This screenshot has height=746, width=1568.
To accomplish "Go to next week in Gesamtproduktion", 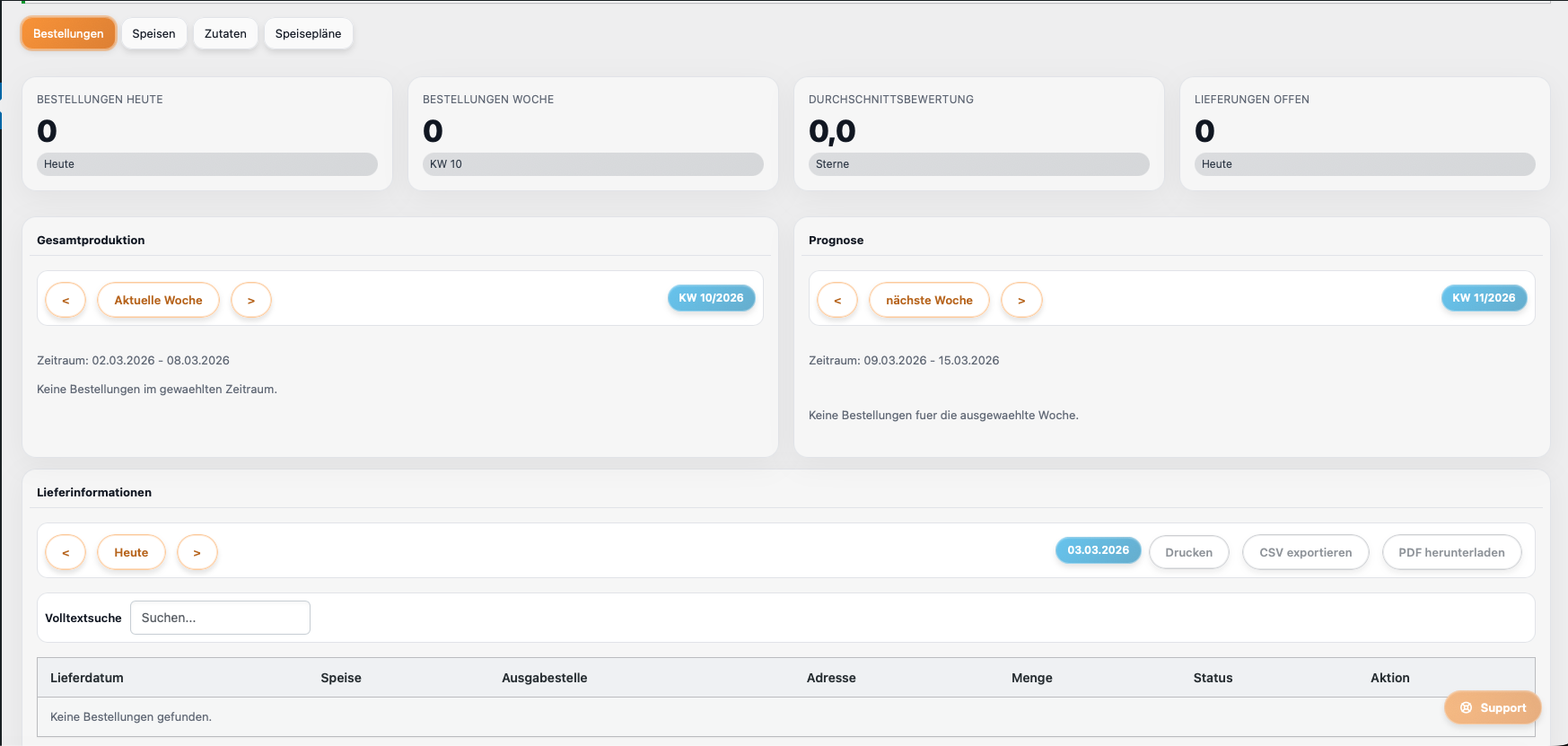I will [x=251, y=300].
